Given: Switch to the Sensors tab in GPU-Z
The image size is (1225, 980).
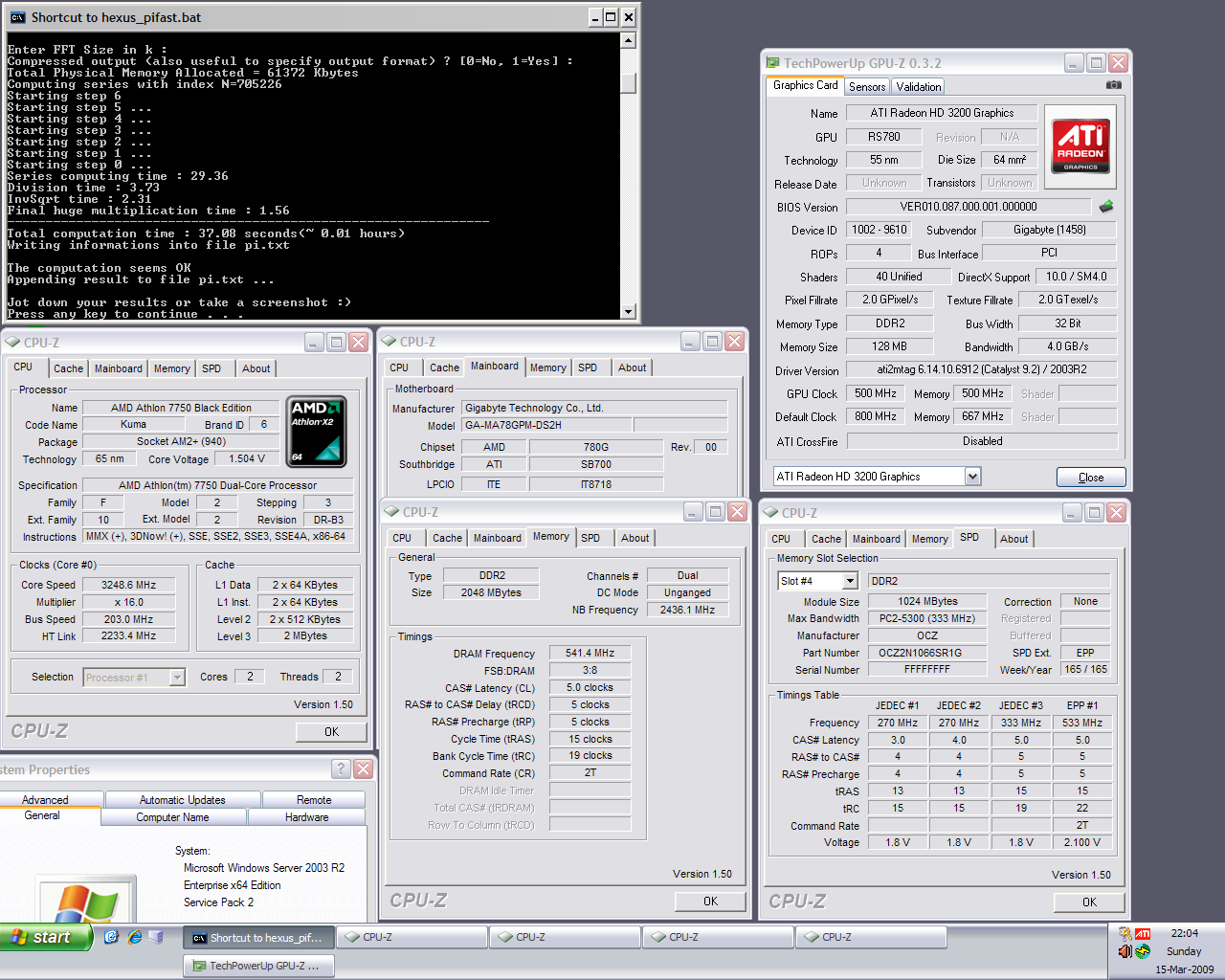Looking at the screenshot, I should [867, 87].
